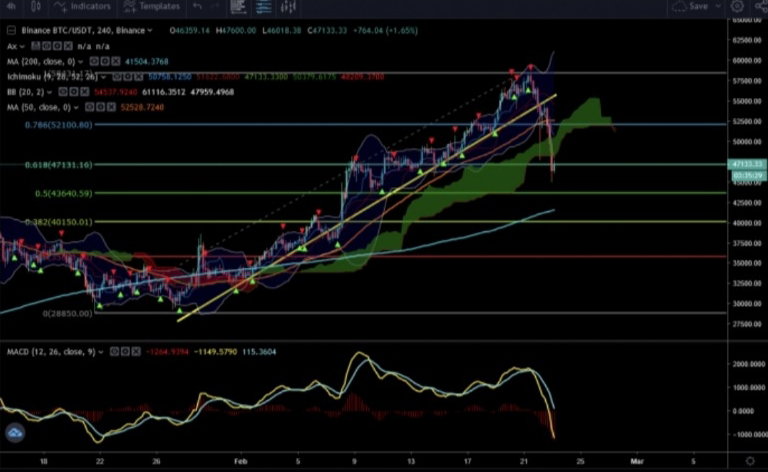The height and width of the screenshot is (472, 768).
Task: Click the highlighted blue lines toolbar icon
Action: pos(264,6)
